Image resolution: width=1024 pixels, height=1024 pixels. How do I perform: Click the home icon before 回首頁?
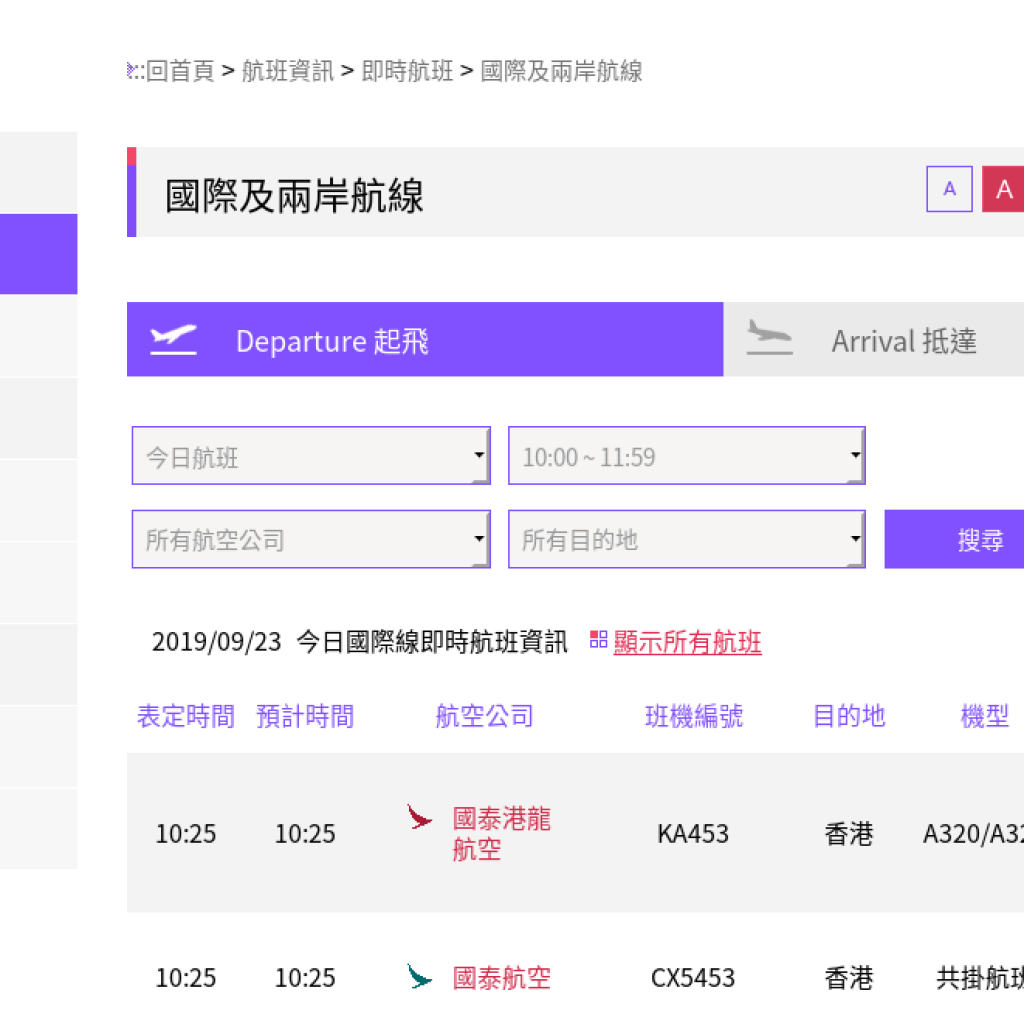131,71
